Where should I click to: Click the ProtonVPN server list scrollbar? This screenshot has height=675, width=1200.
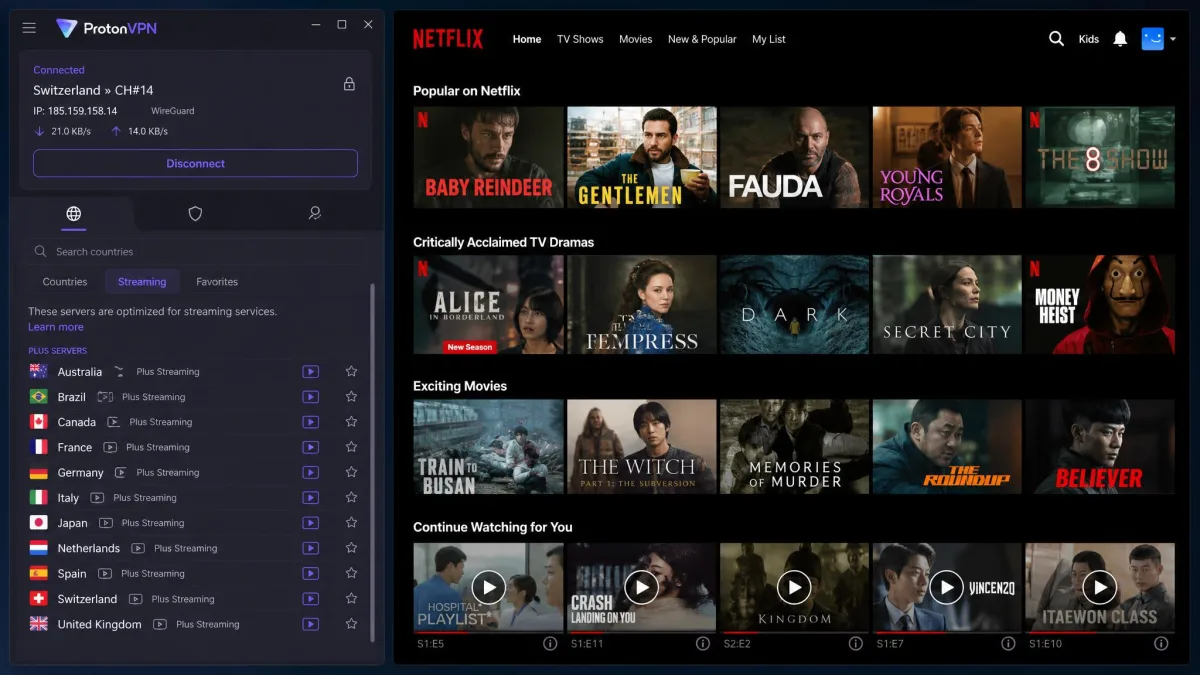(x=372, y=460)
